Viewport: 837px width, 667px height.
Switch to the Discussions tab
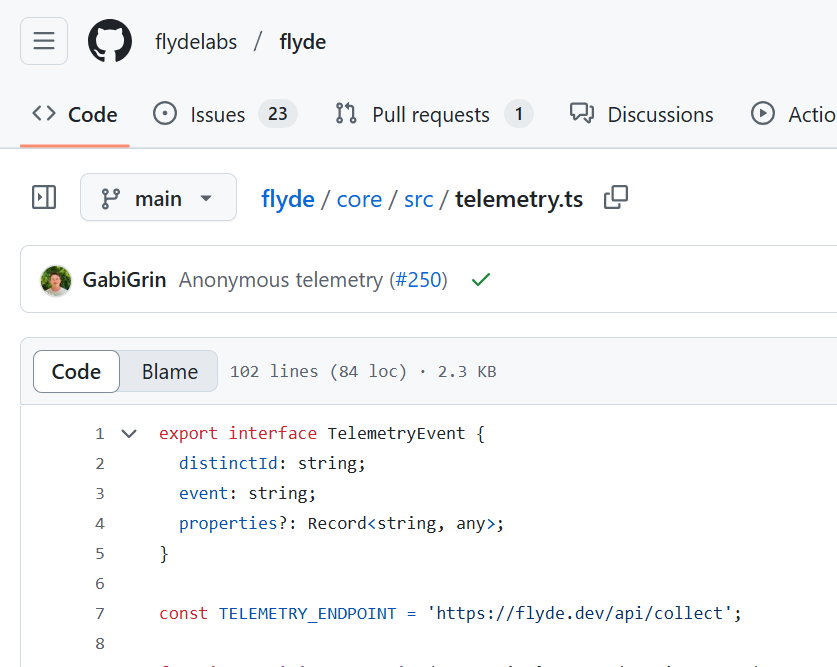click(642, 114)
